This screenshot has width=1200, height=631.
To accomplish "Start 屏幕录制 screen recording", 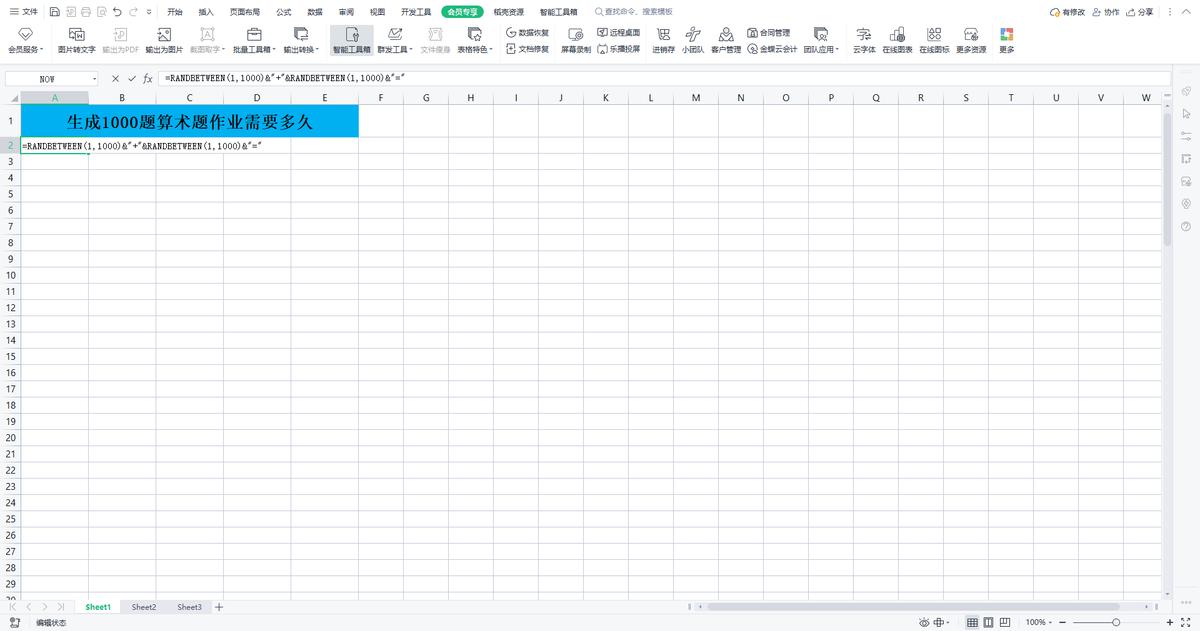I will point(575,40).
